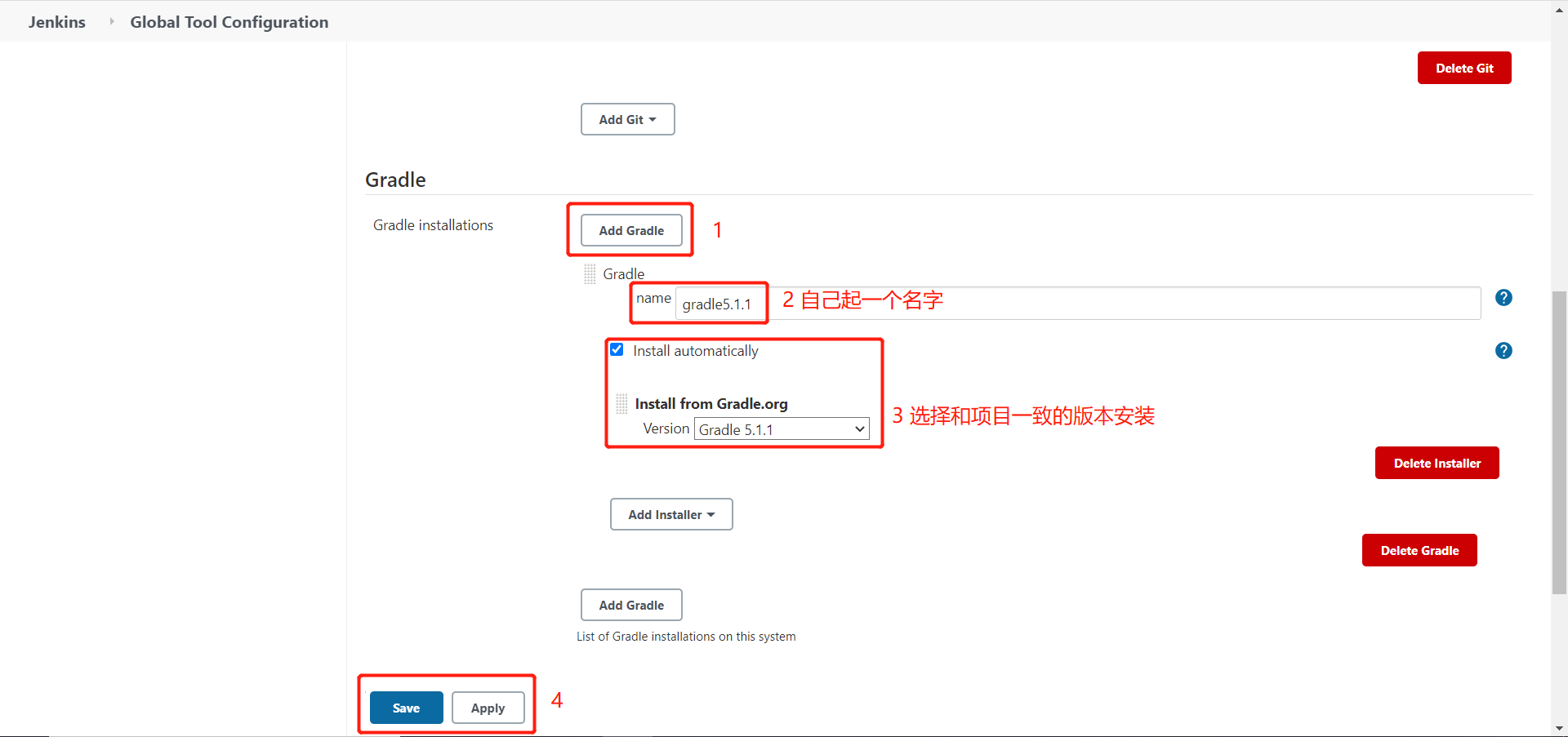Navigate to Jenkins via breadcrumb
1568x737 pixels.
click(56, 21)
